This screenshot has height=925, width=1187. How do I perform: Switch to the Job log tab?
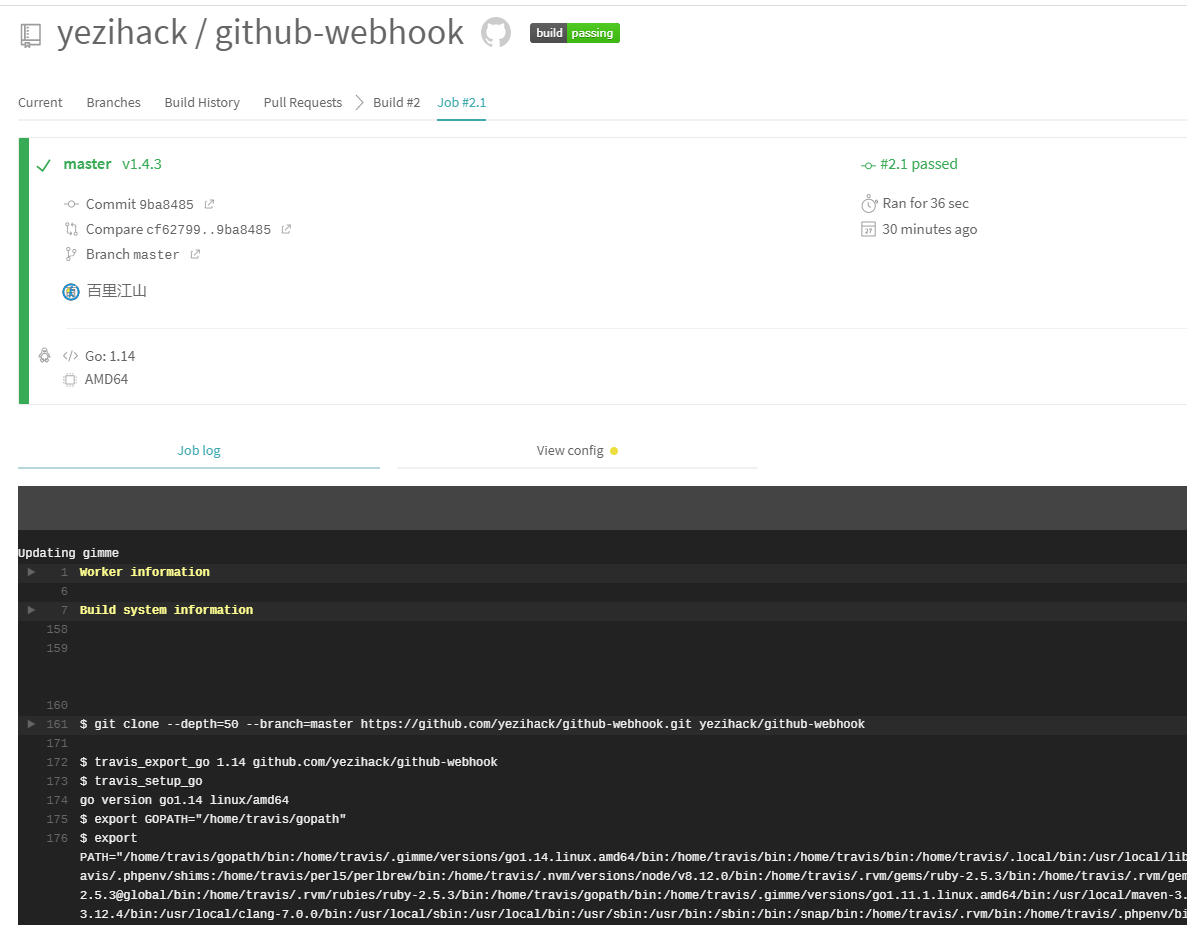199,450
